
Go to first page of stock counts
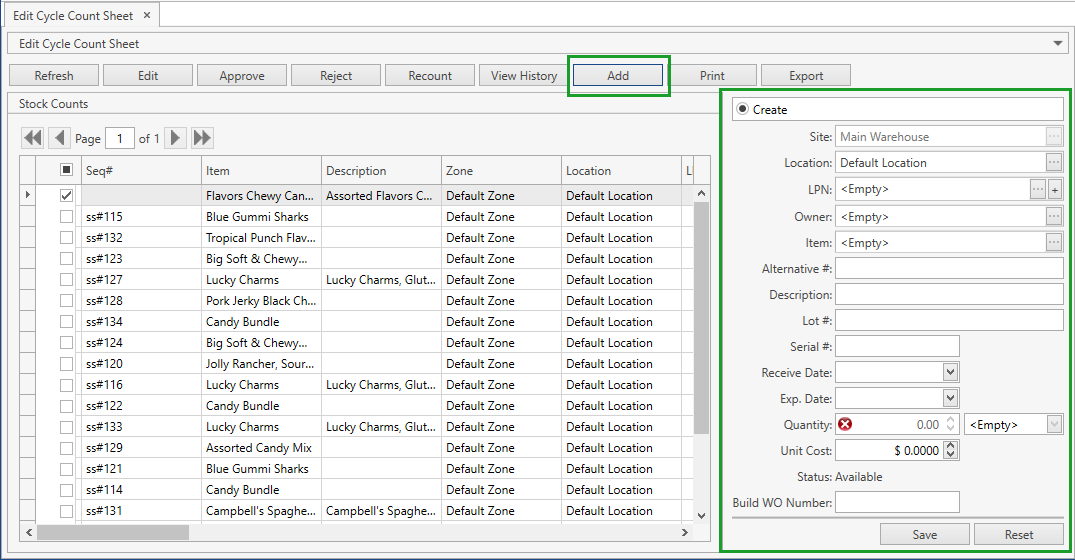tap(33, 138)
